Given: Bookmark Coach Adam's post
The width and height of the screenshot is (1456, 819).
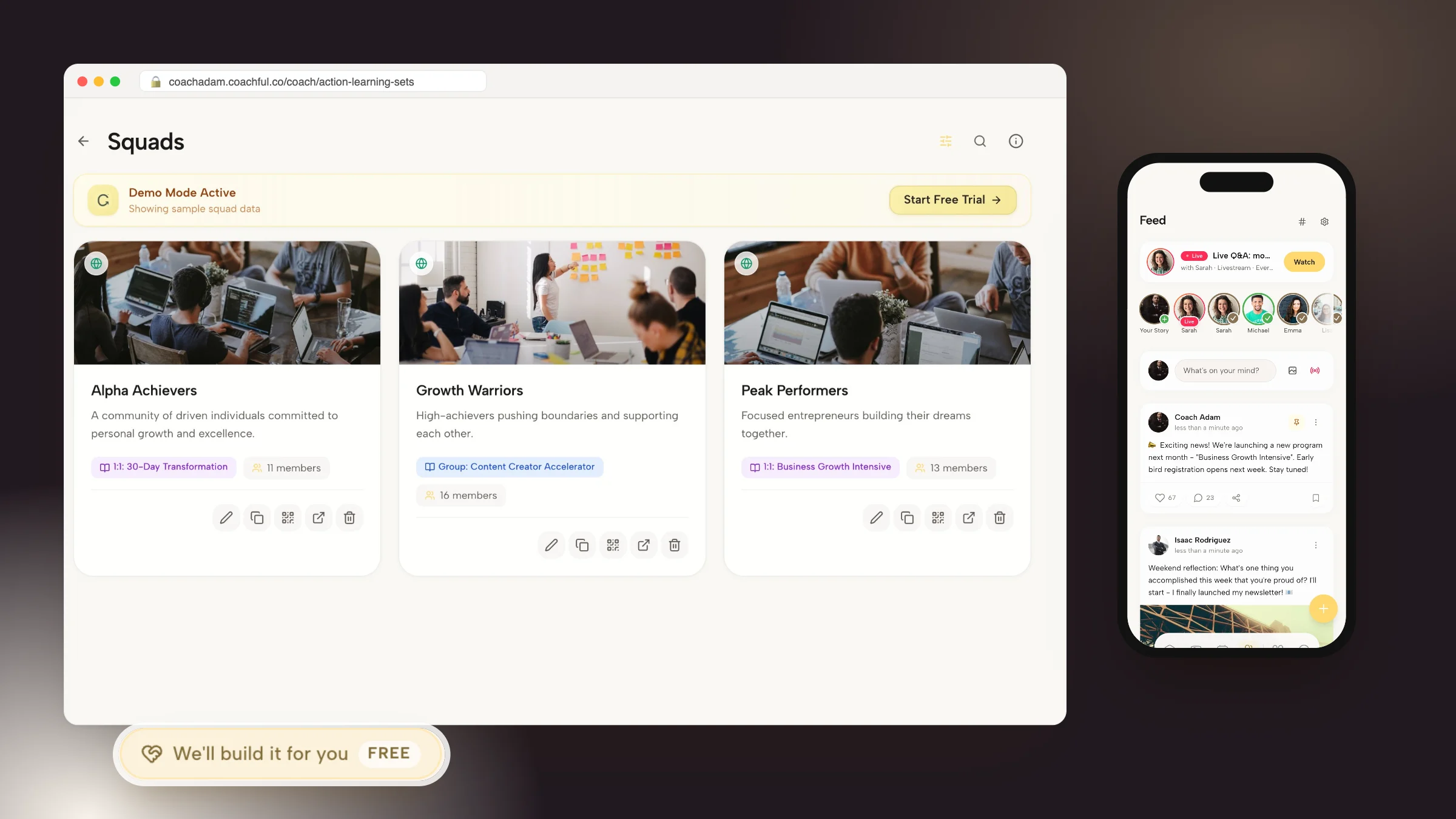Looking at the screenshot, I should coord(1316,498).
